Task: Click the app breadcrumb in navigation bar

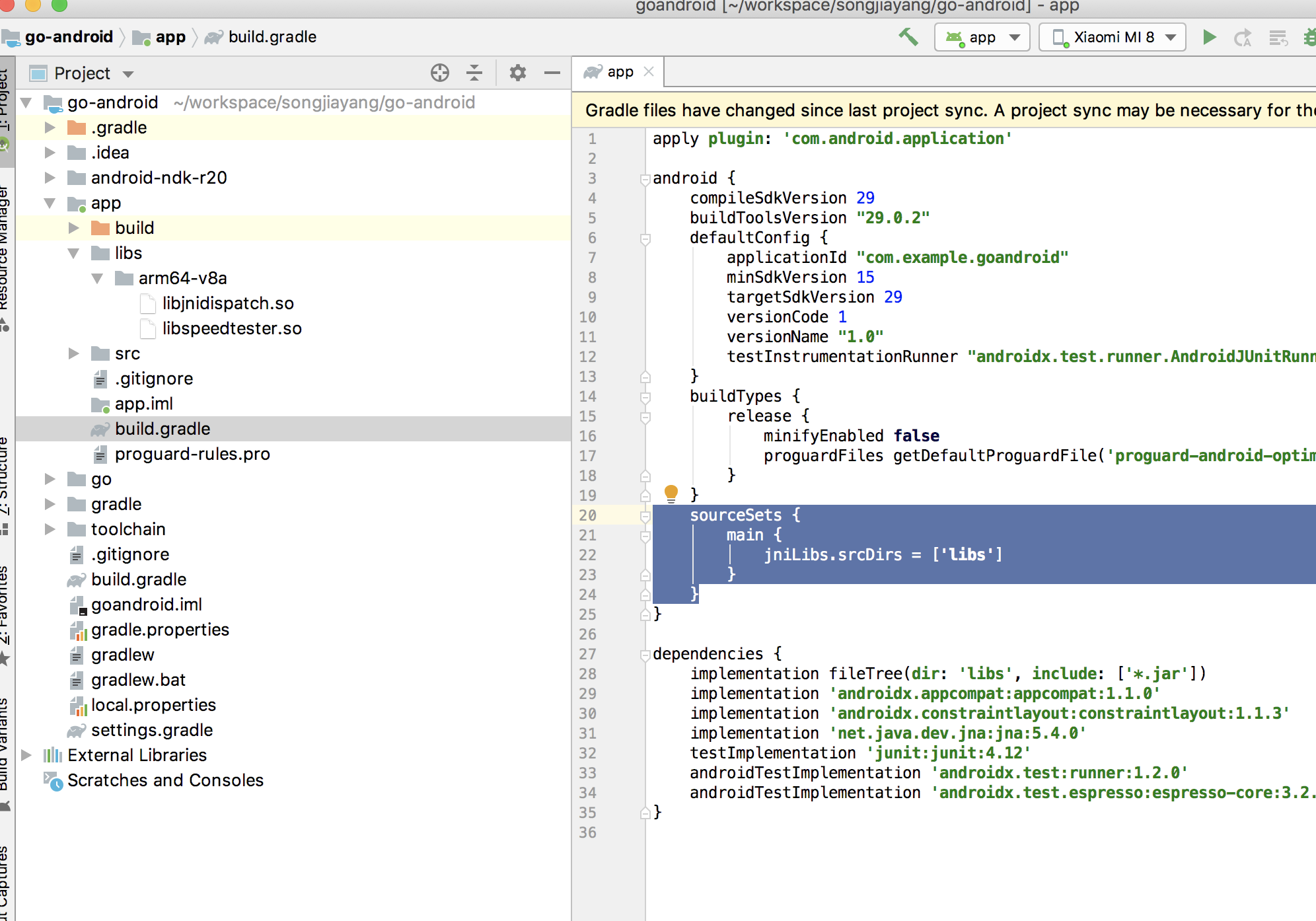Action: pyautogui.click(x=159, y=37)
